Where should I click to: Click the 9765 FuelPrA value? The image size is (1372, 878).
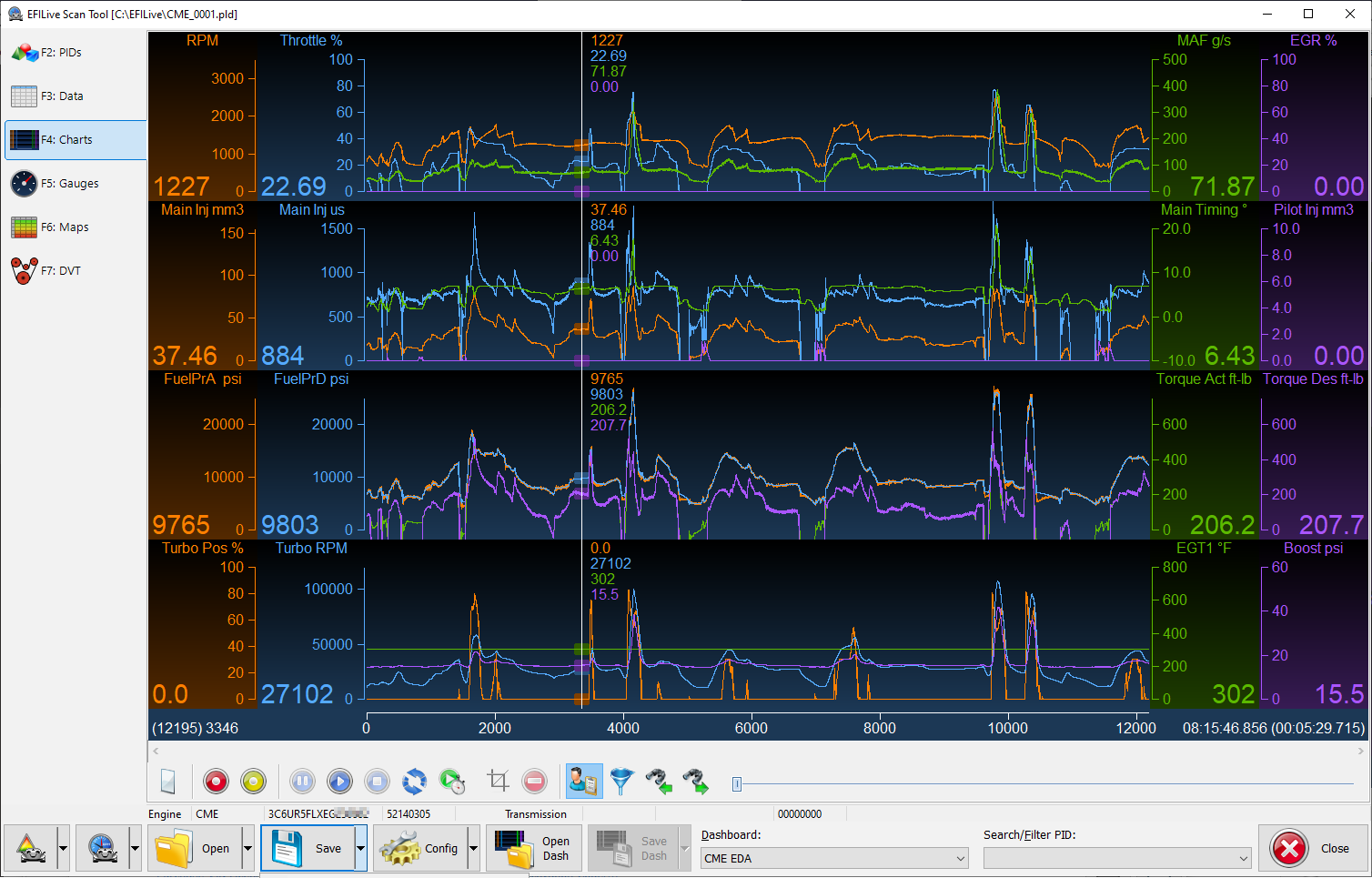(181, 525)
